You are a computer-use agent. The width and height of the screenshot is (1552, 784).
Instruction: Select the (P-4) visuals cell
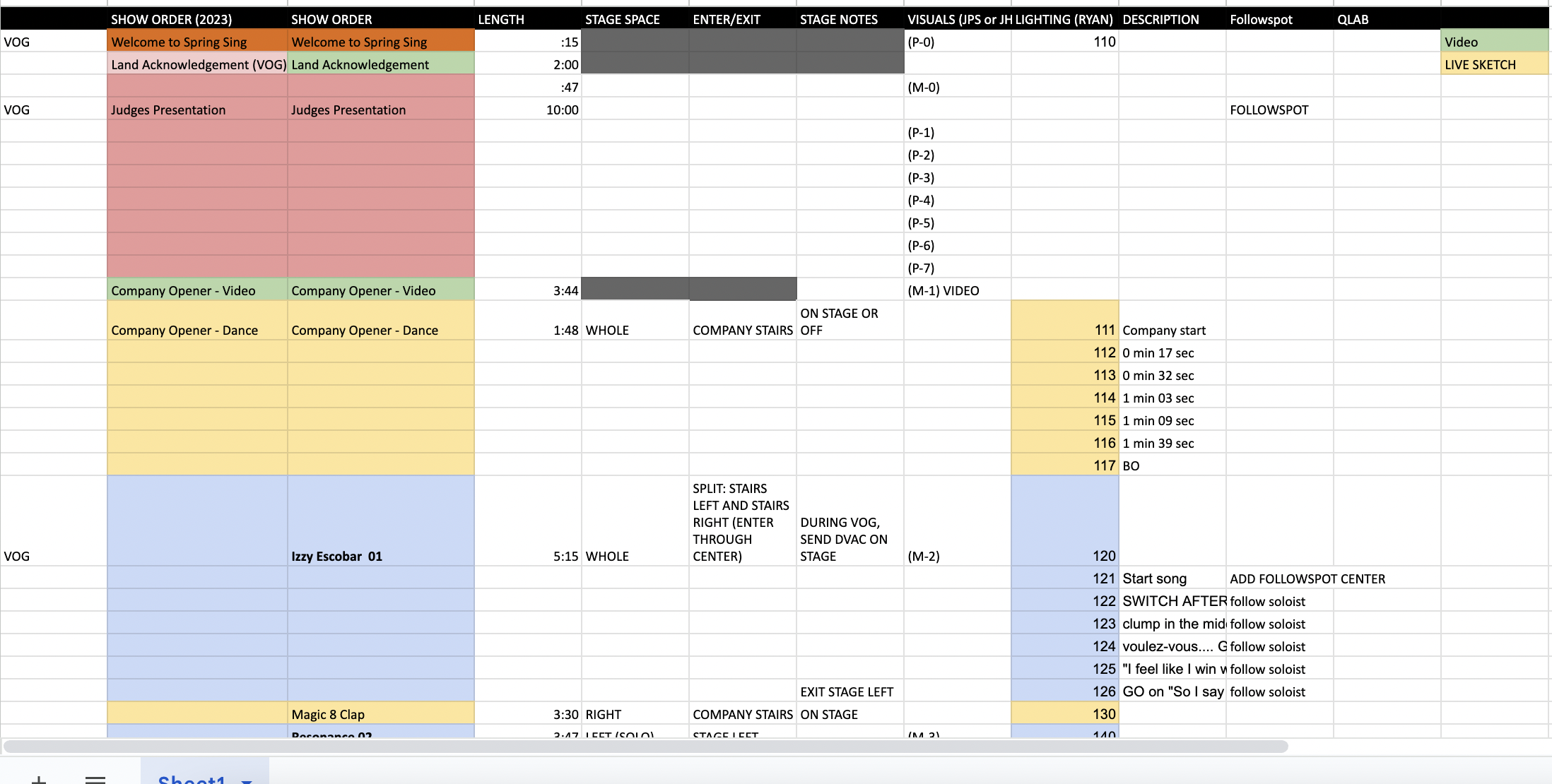coord(957,199)
